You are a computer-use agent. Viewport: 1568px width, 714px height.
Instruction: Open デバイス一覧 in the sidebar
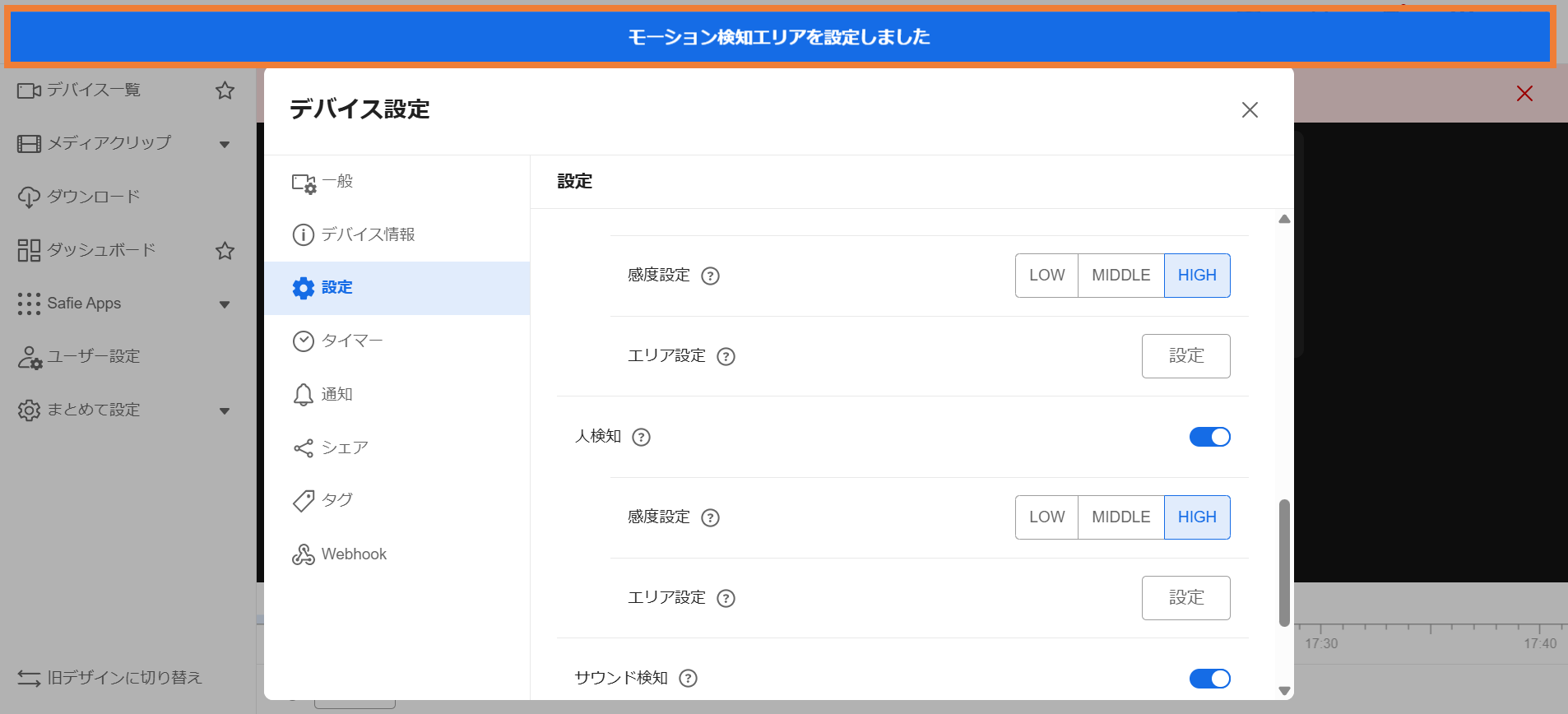93,90
